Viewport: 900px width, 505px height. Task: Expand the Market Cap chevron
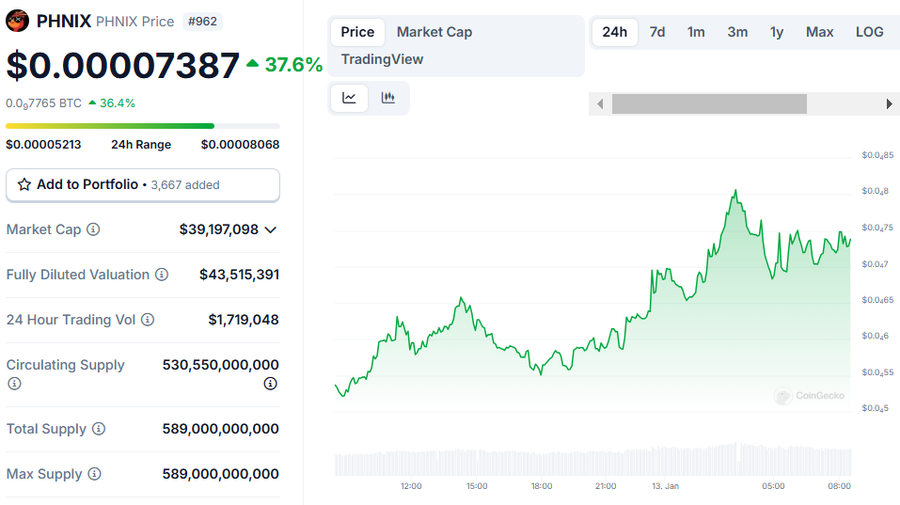[x=270, y=230]
